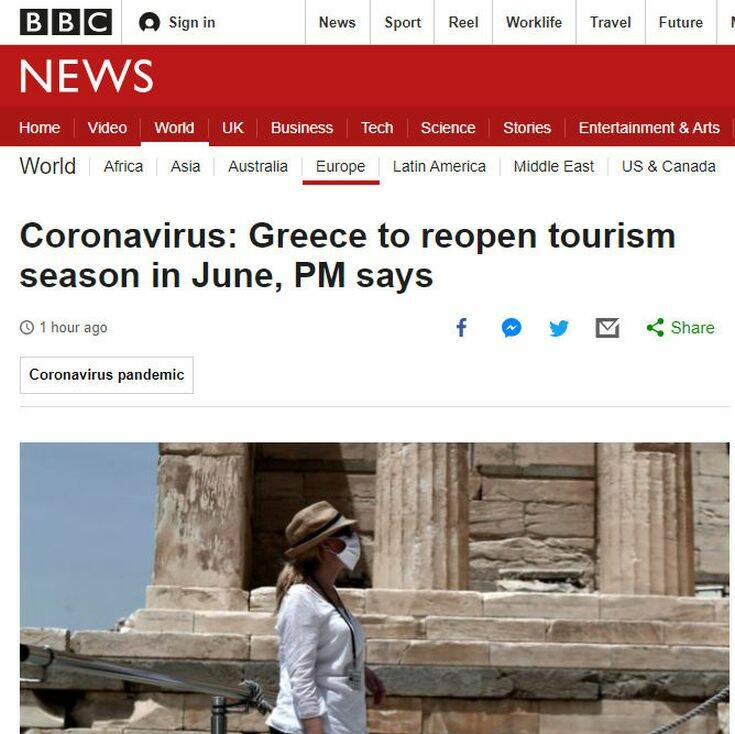Share article on Facebook
This screenshot has height=734, width=735.
pyautogui.click(x=462, y=327)
